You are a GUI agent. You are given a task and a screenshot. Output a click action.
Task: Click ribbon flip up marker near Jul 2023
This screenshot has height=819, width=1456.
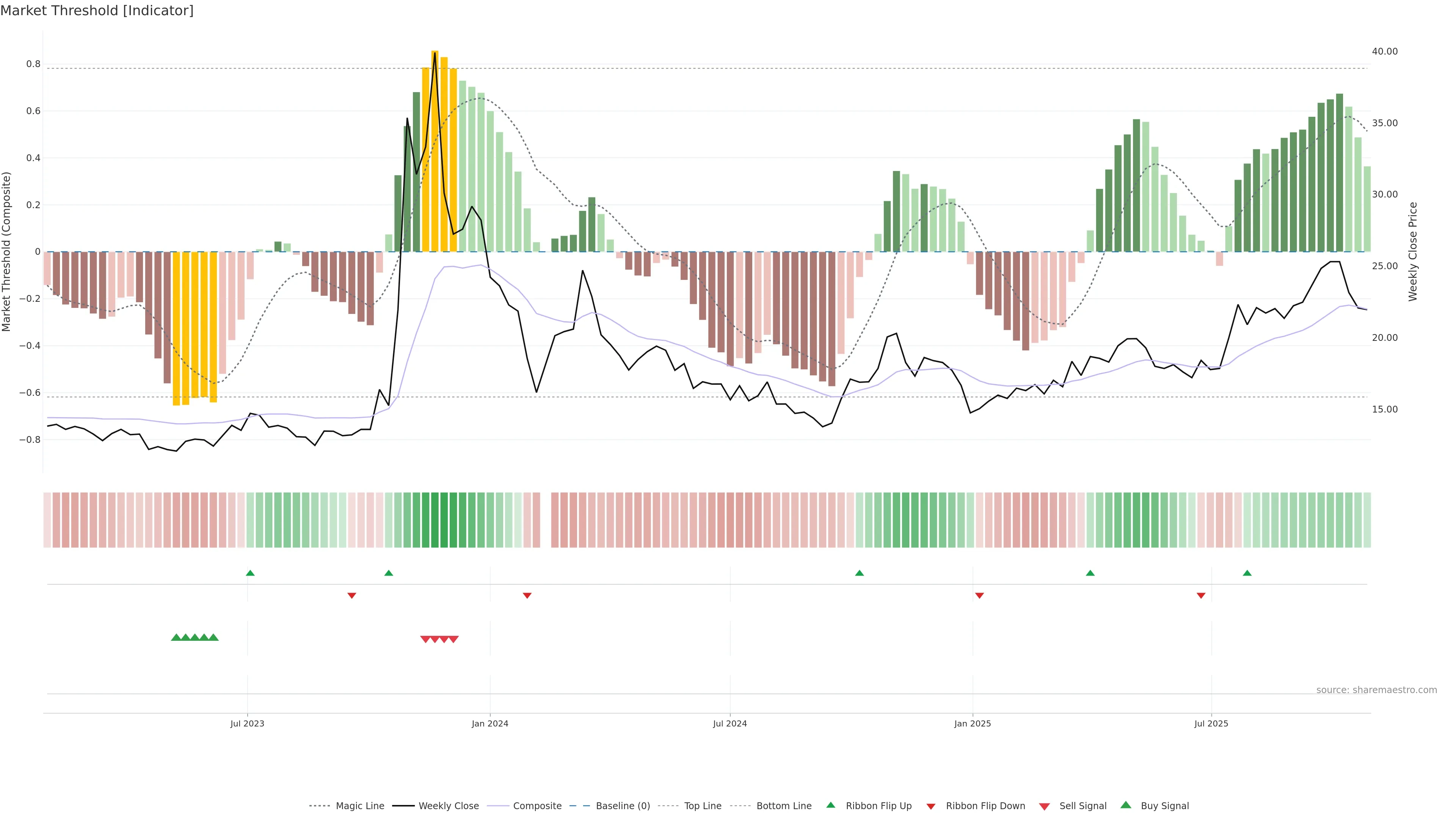click(250, 573)
